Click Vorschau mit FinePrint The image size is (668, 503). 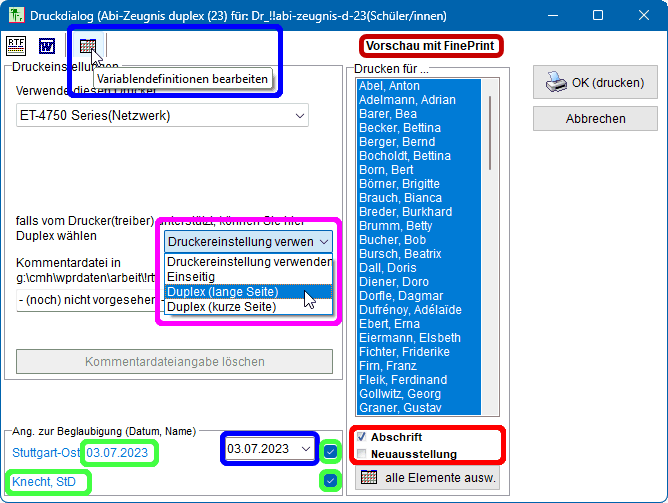[x=430, y=47]
